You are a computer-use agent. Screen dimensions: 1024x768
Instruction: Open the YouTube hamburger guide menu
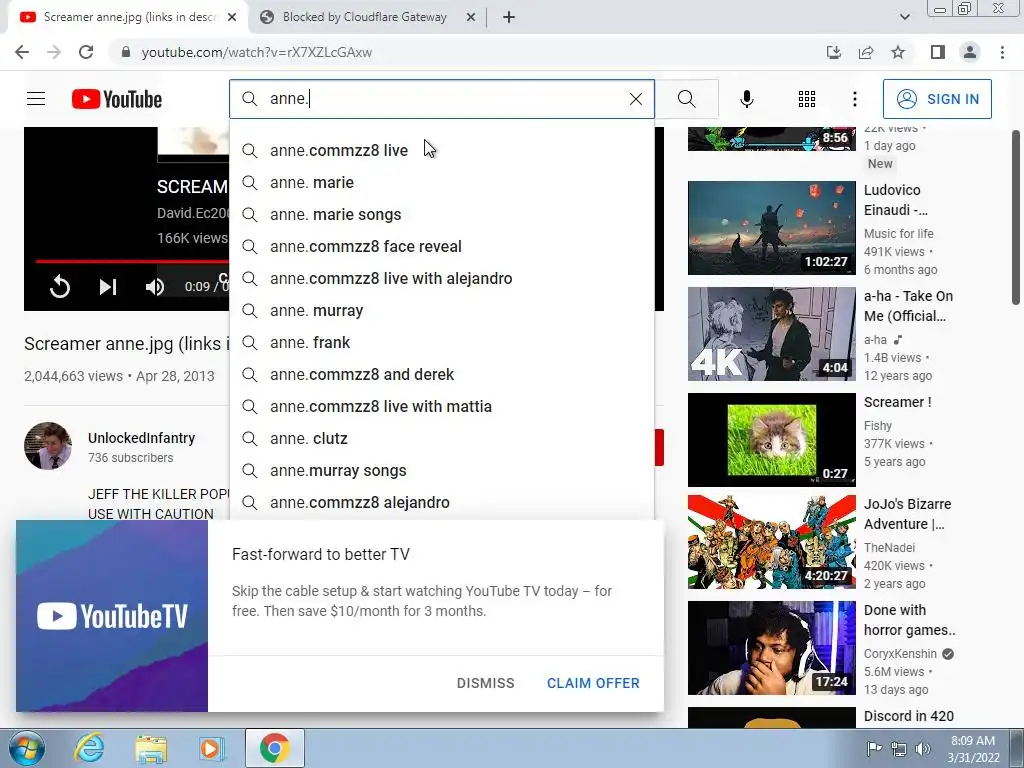[x=36, y=99]
